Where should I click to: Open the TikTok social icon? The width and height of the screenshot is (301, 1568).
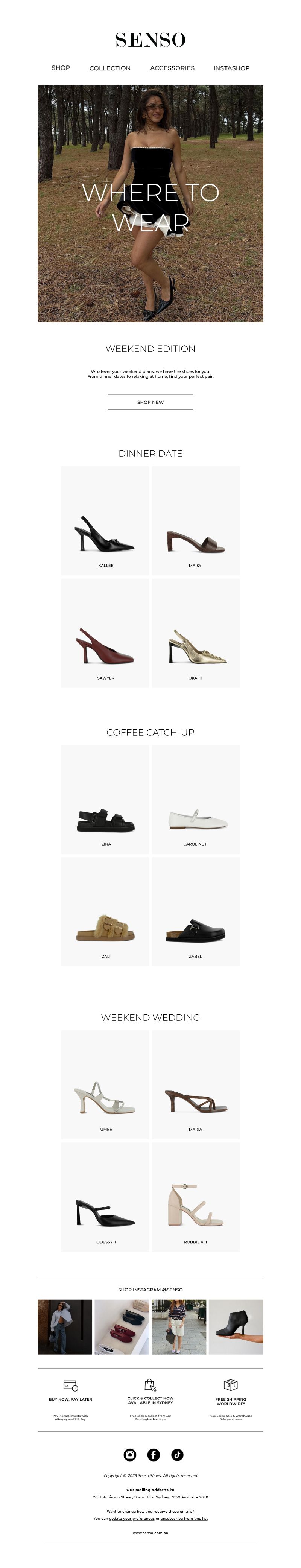[177, 1454]
